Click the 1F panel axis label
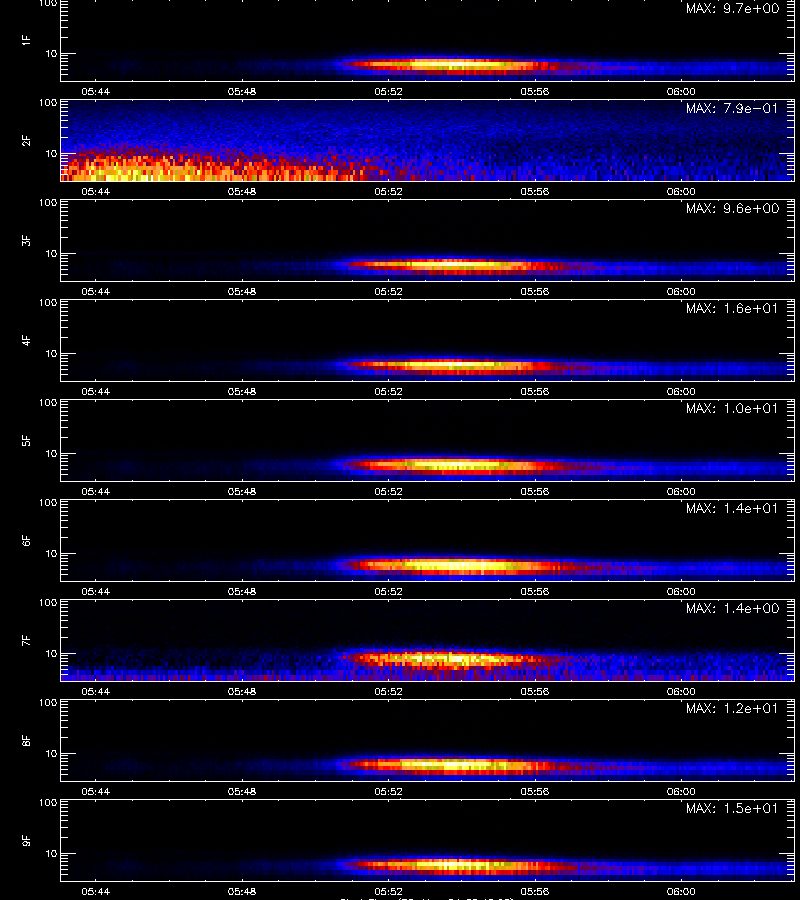800x900 pixels. (x=26, y=40)
